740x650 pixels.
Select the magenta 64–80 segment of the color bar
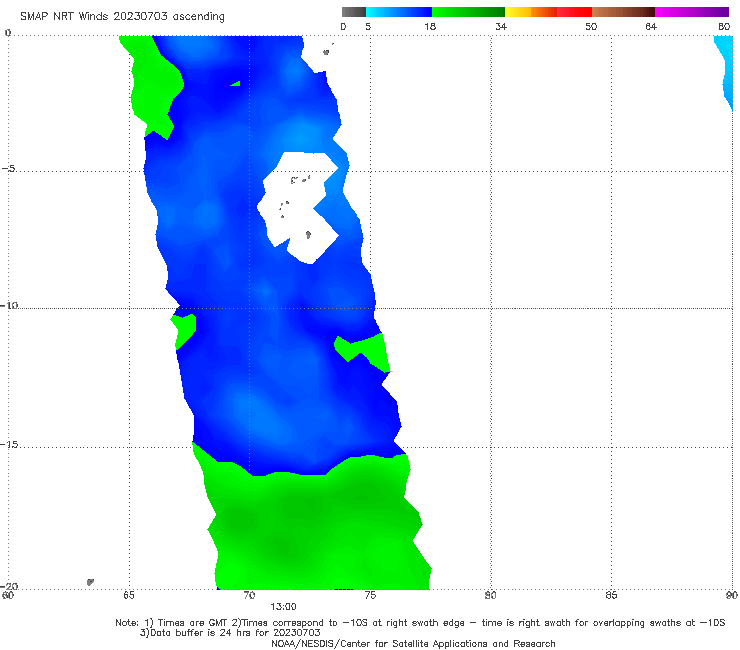[692, 12]
